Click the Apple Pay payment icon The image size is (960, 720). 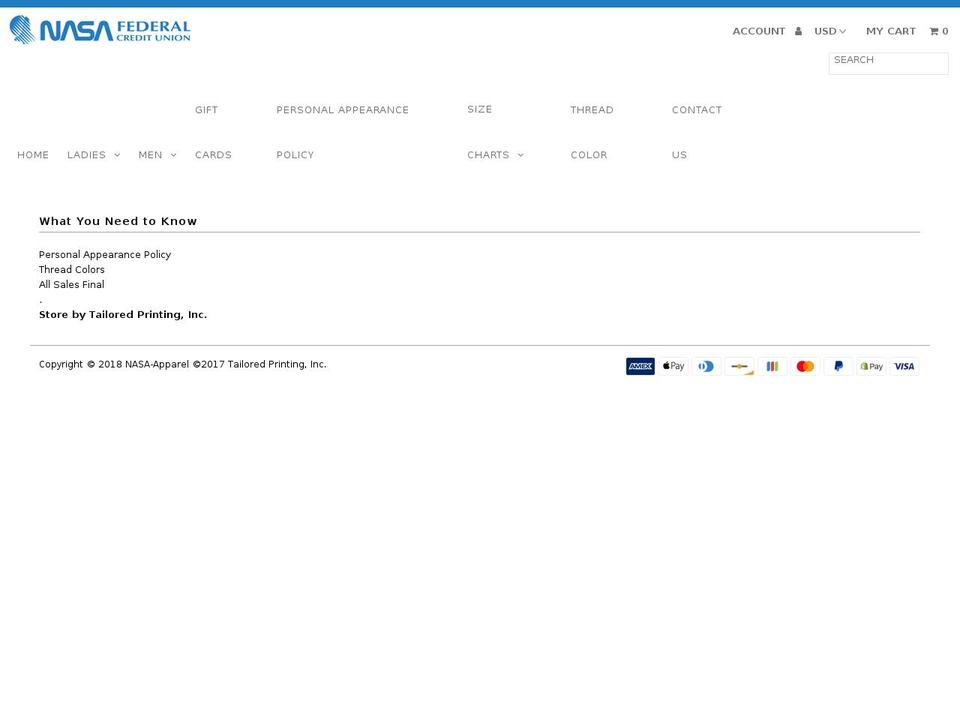673,366
